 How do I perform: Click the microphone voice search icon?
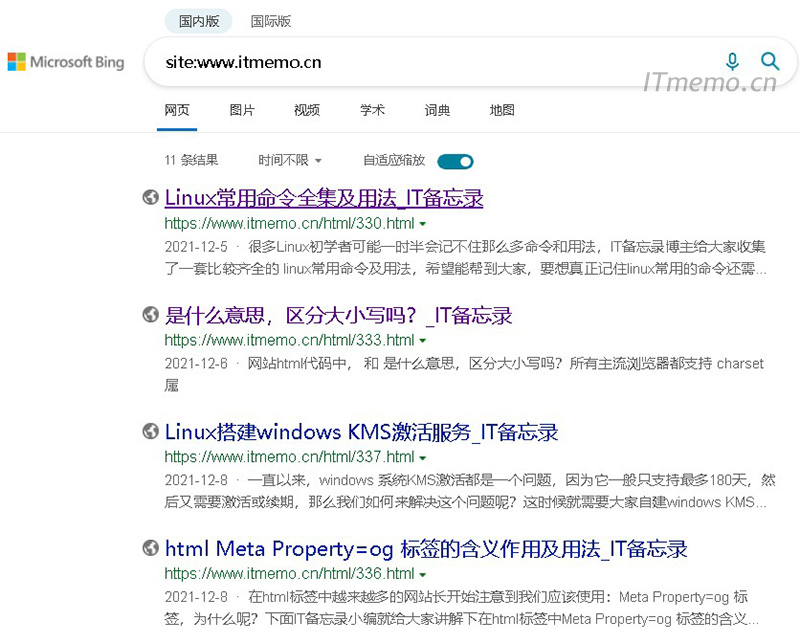732,62
